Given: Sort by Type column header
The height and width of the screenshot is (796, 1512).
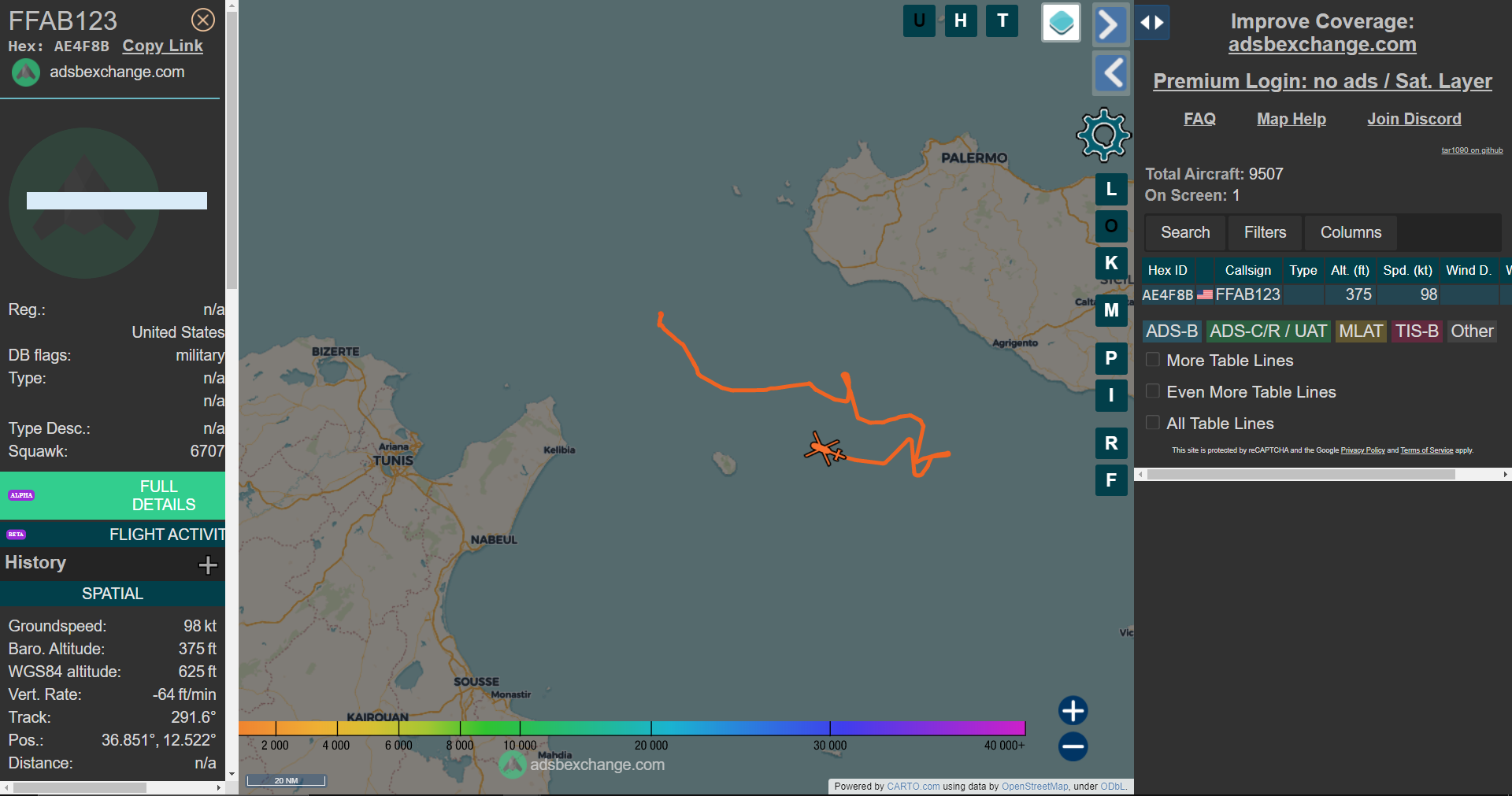Looking at the screenshot, I should 1303,270.
